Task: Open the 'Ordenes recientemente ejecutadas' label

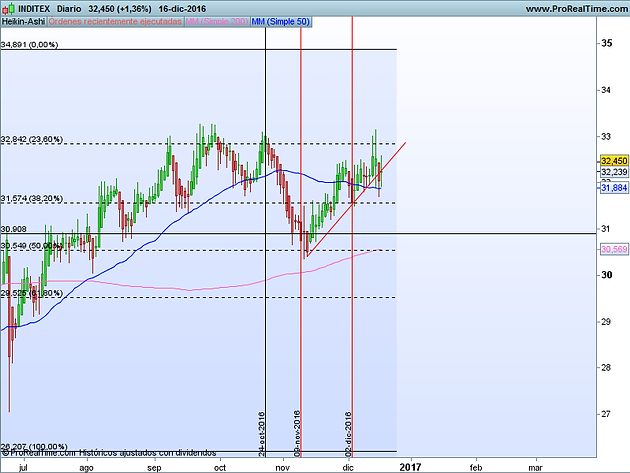Action: pyautogui.click(x=115, y=22)
